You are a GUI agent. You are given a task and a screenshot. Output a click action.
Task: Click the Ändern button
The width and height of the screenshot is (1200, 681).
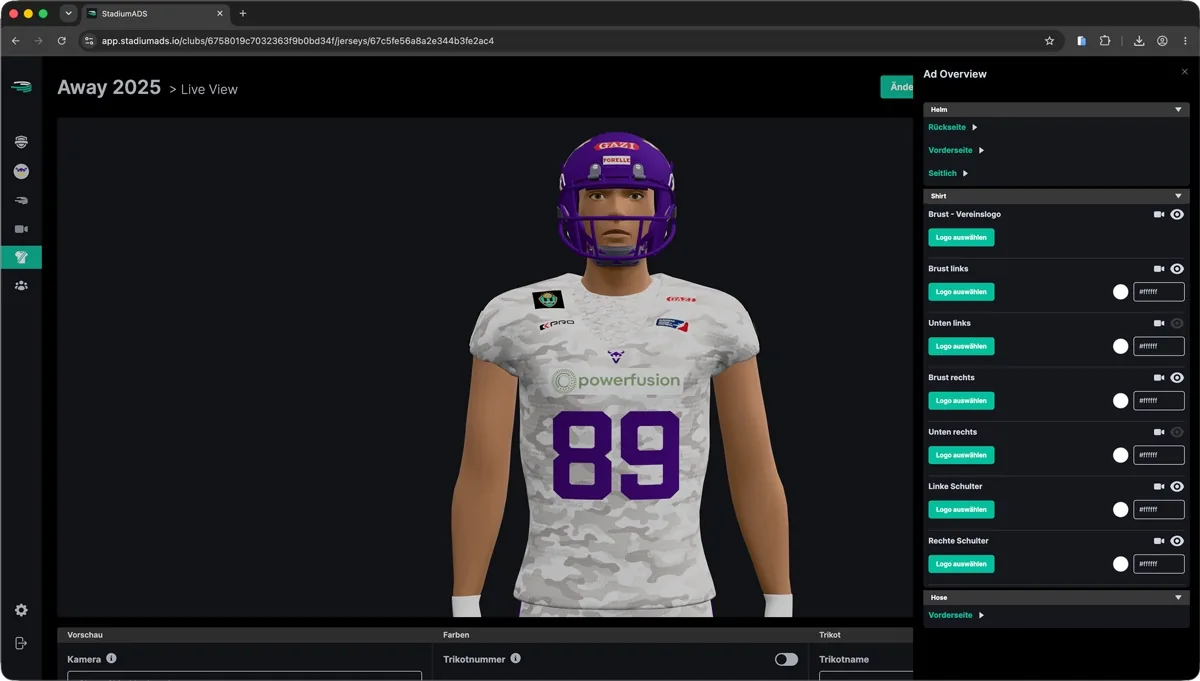(897, 87)
